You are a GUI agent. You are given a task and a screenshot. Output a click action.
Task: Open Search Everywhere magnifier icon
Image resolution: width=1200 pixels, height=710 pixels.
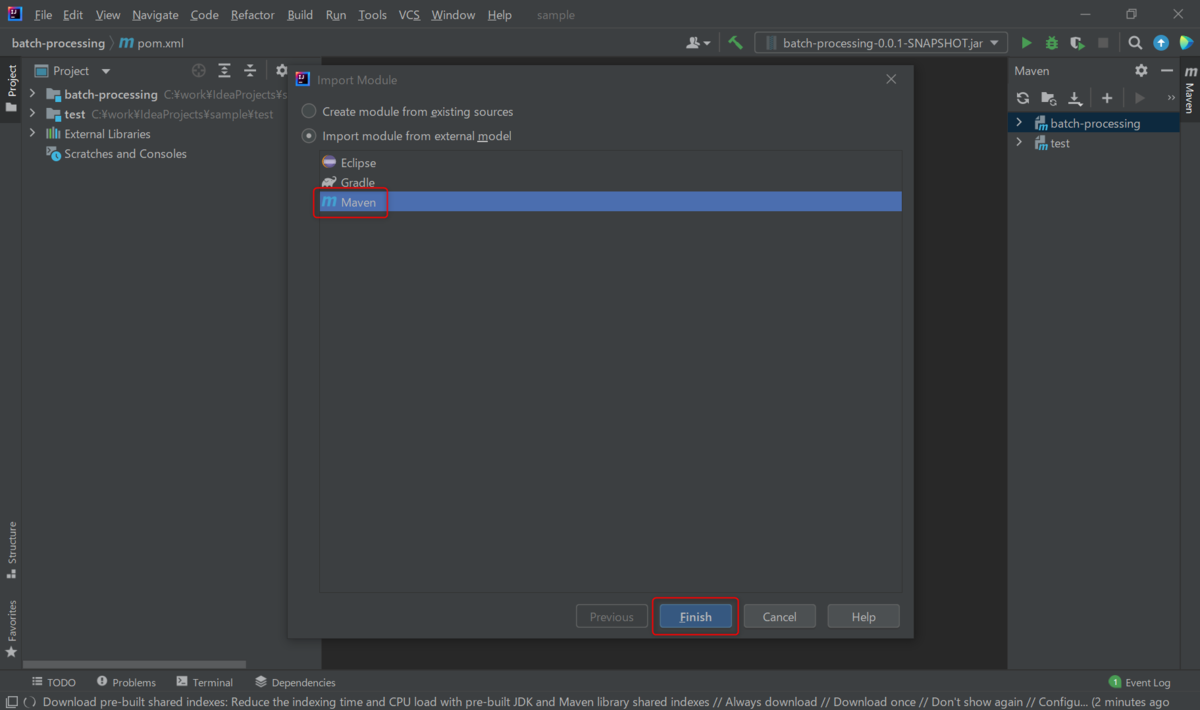coord(1135,43)
